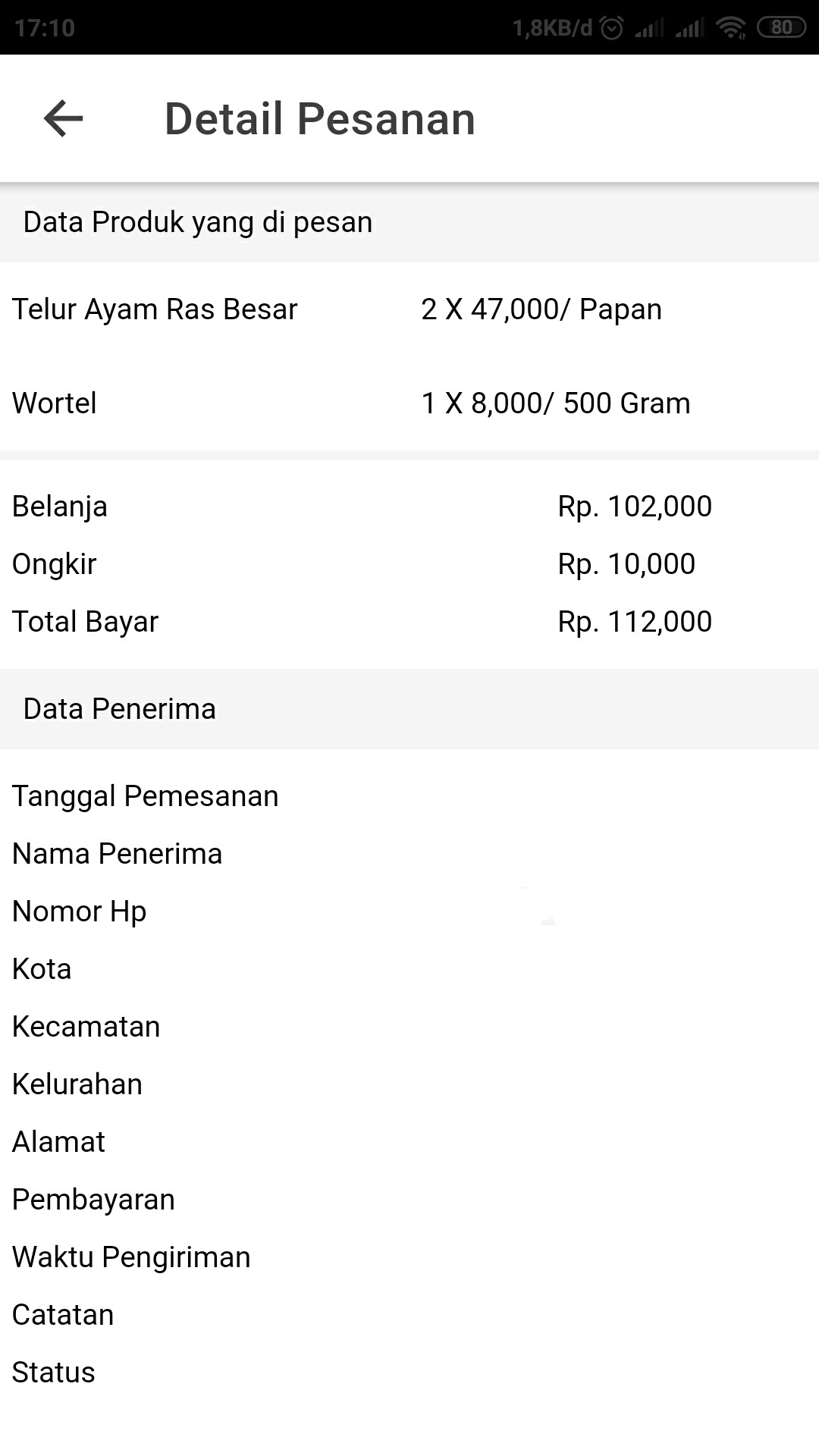819x1456 pixels.
Task: Select the Telur Ayam Ras Besar item
Action: coord(155,309)
